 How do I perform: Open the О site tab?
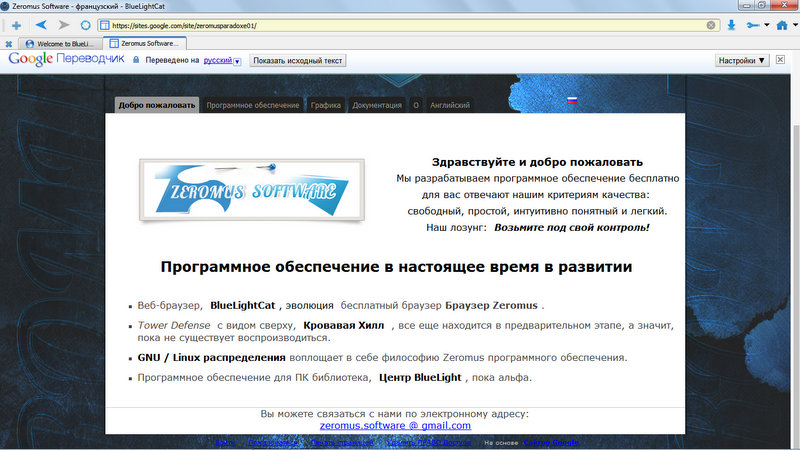point(416,105)
